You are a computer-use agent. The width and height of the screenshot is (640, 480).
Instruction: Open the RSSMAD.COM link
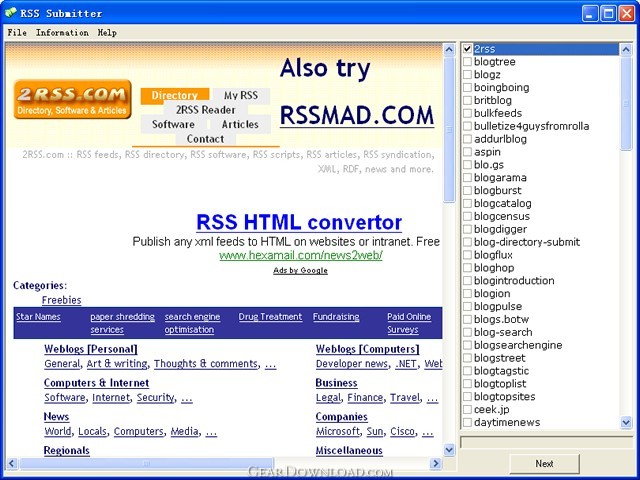click(357, 116)
